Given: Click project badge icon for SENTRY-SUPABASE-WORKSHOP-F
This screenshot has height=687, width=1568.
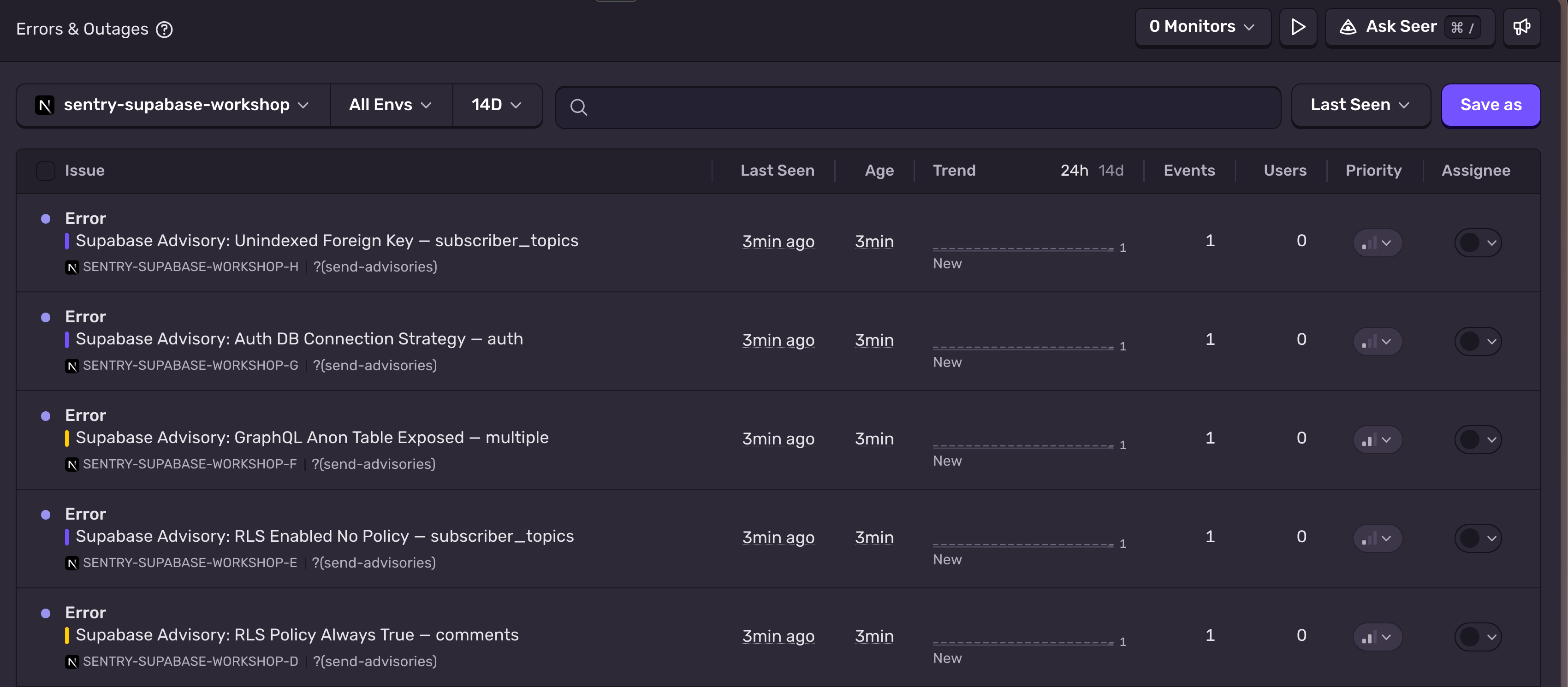Looking at the screenshot, I should 72,464.
